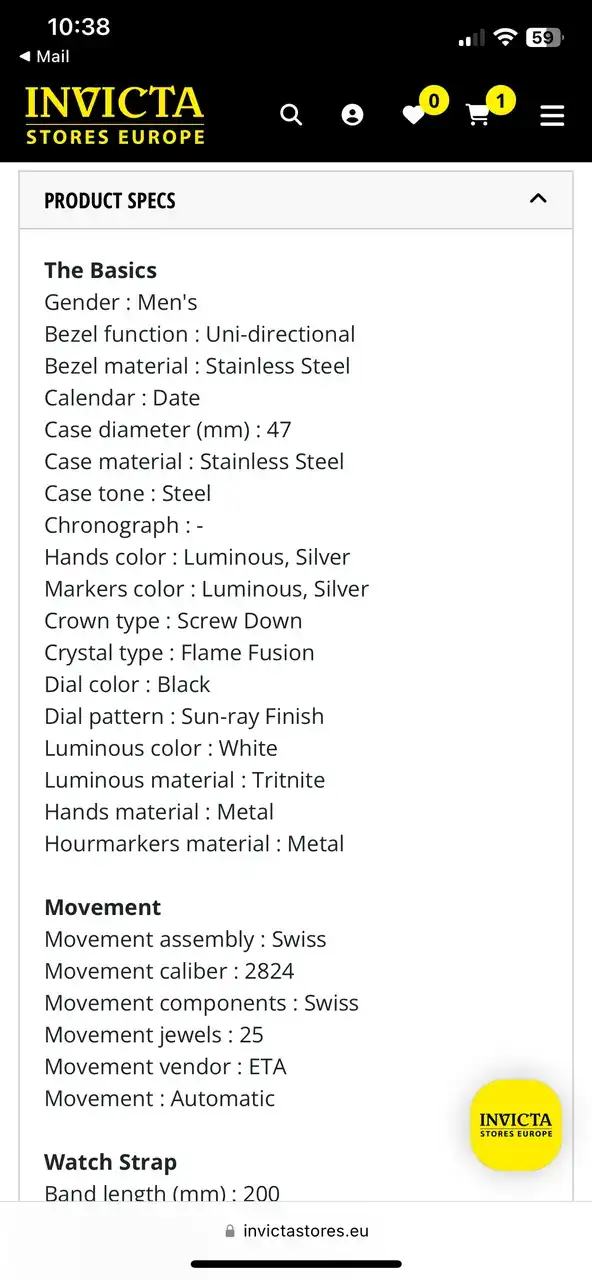Tap the cart count badge showing 1

[x=501, y=100]
